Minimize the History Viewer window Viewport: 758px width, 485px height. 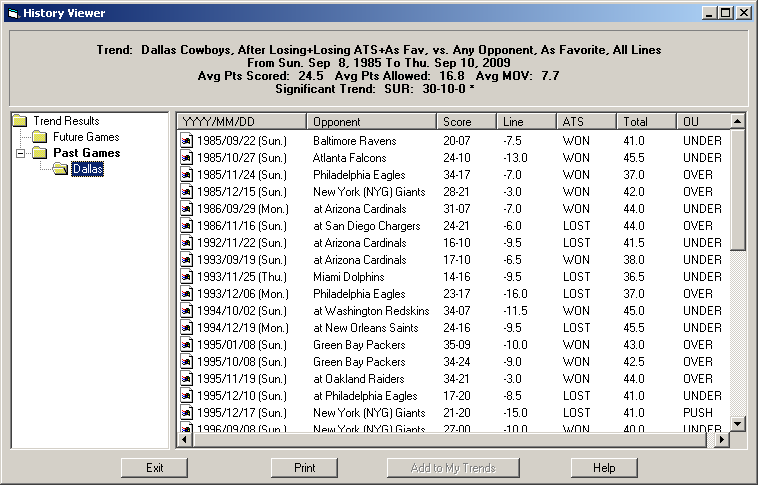click(x=709, y=13)
